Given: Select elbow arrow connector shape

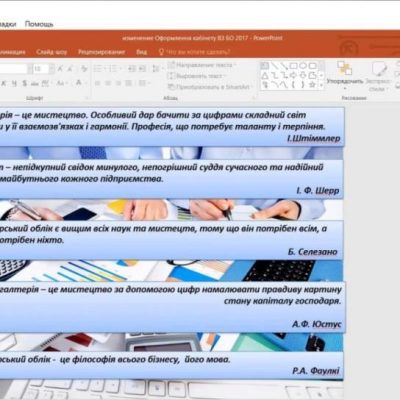Looking at the screenshot, I should [x=284, y=76].
